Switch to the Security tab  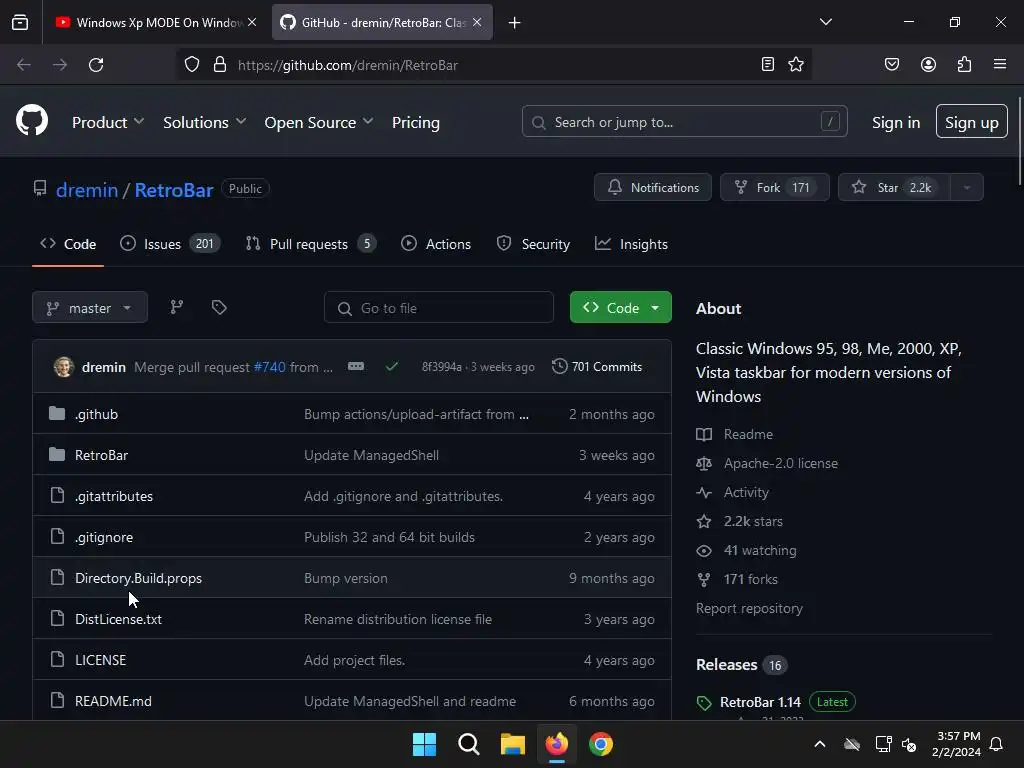(x=533, y=244)
